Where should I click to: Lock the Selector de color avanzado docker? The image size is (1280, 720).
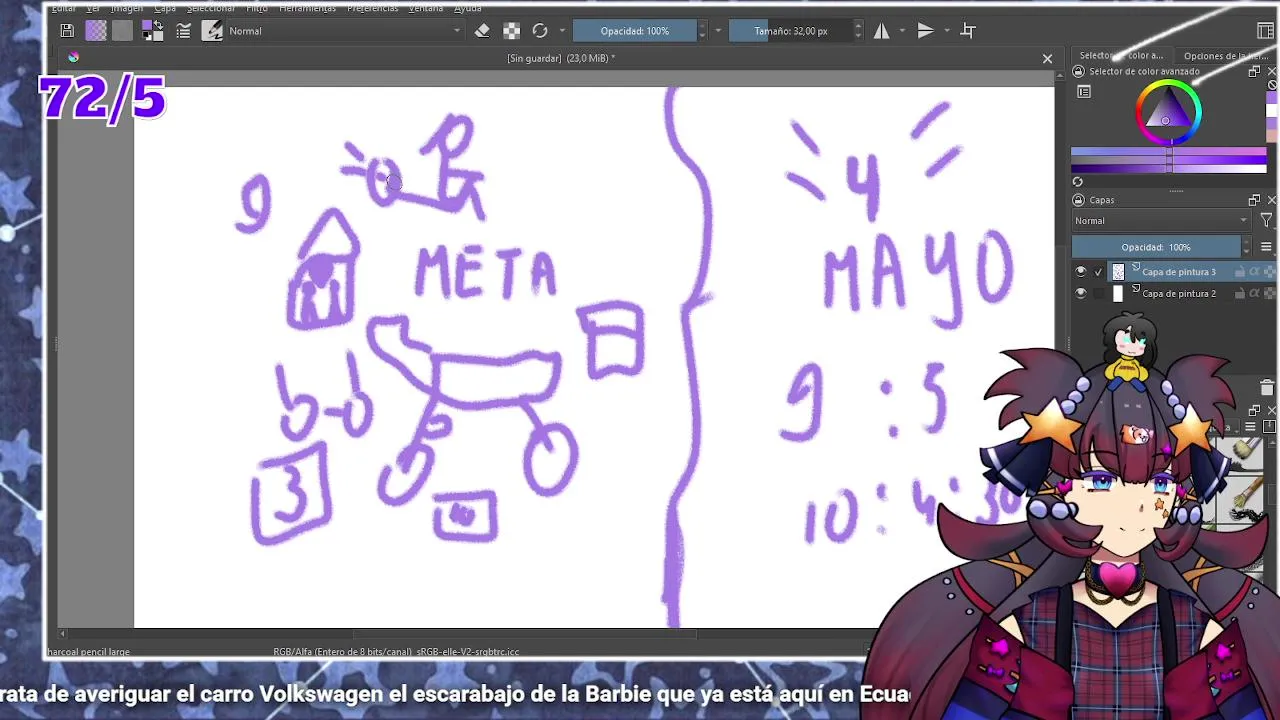tap(1078, 72)
